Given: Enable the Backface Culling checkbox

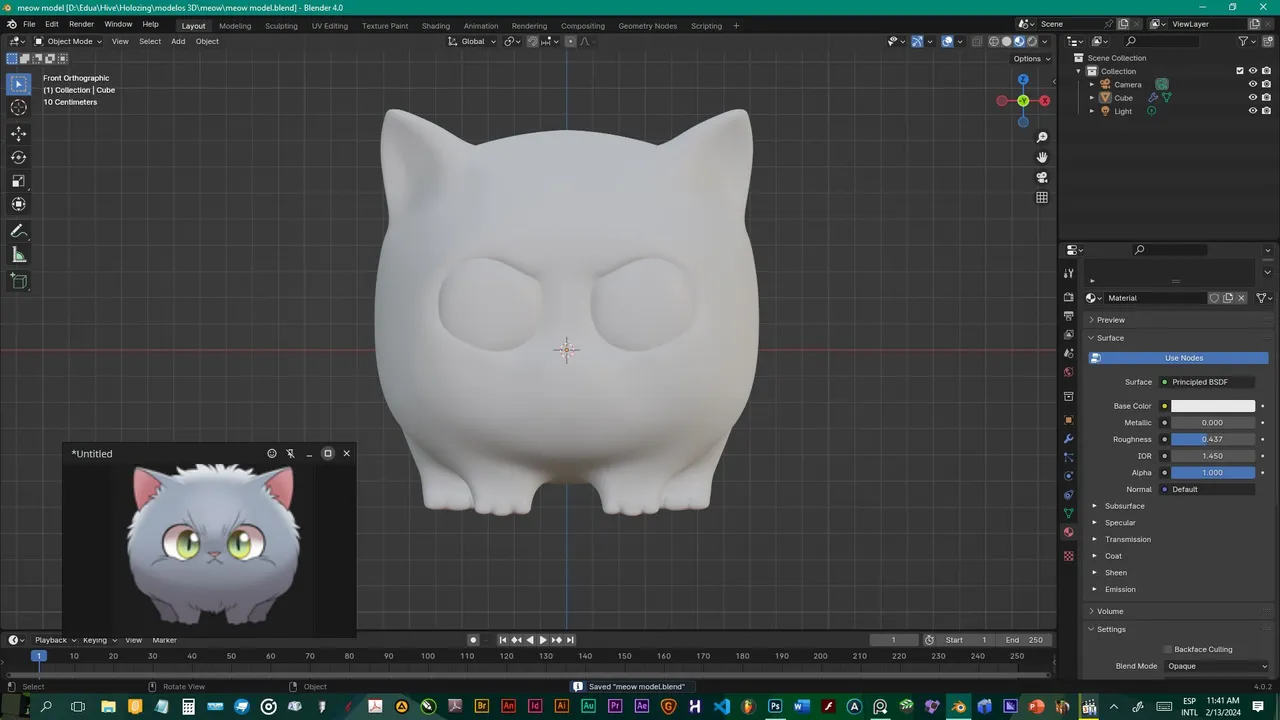Looking at the screenshot, I should coord(1167,649).
